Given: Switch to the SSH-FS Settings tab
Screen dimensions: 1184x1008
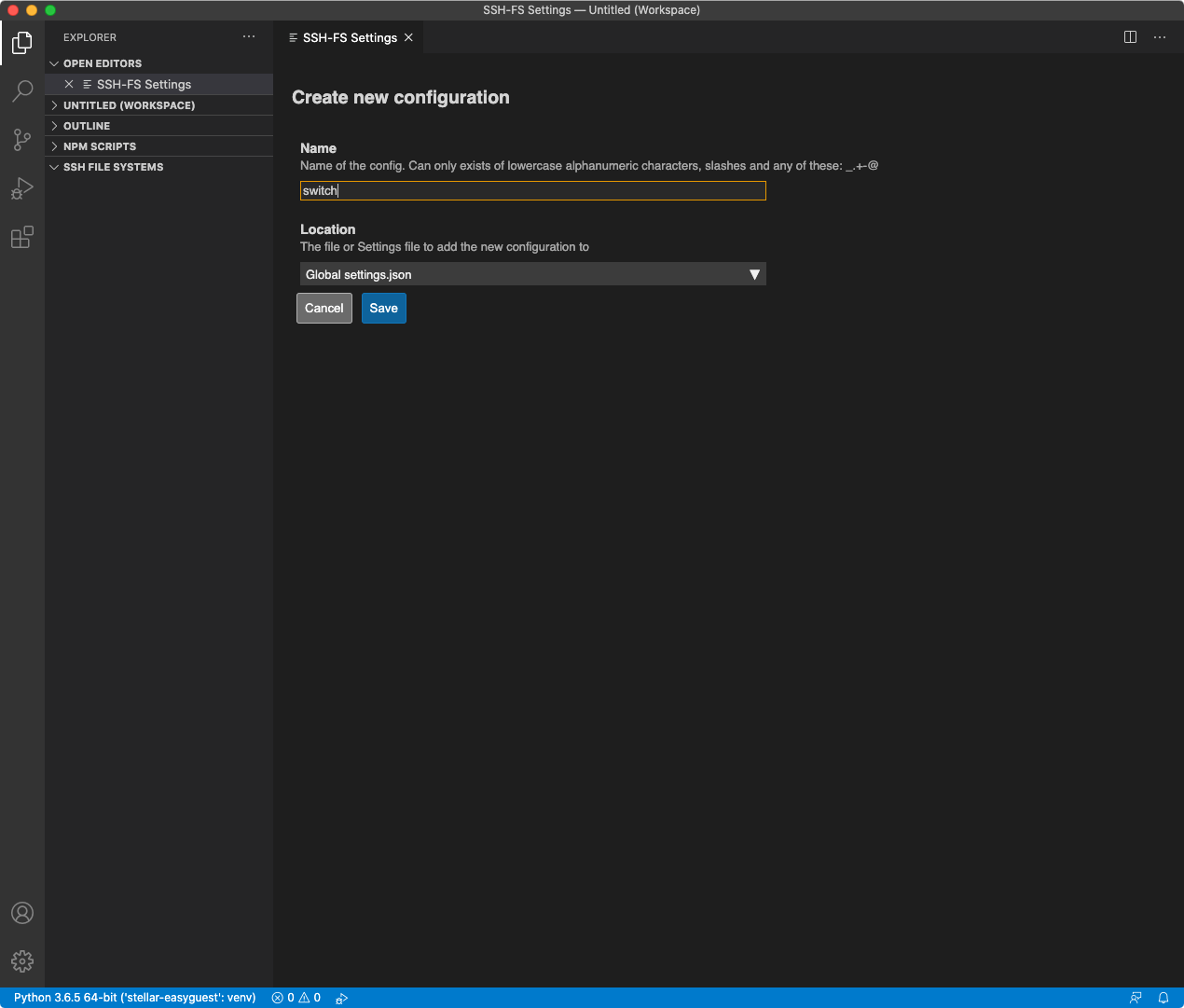Looking at the screenshot, I should coord(350,37).
